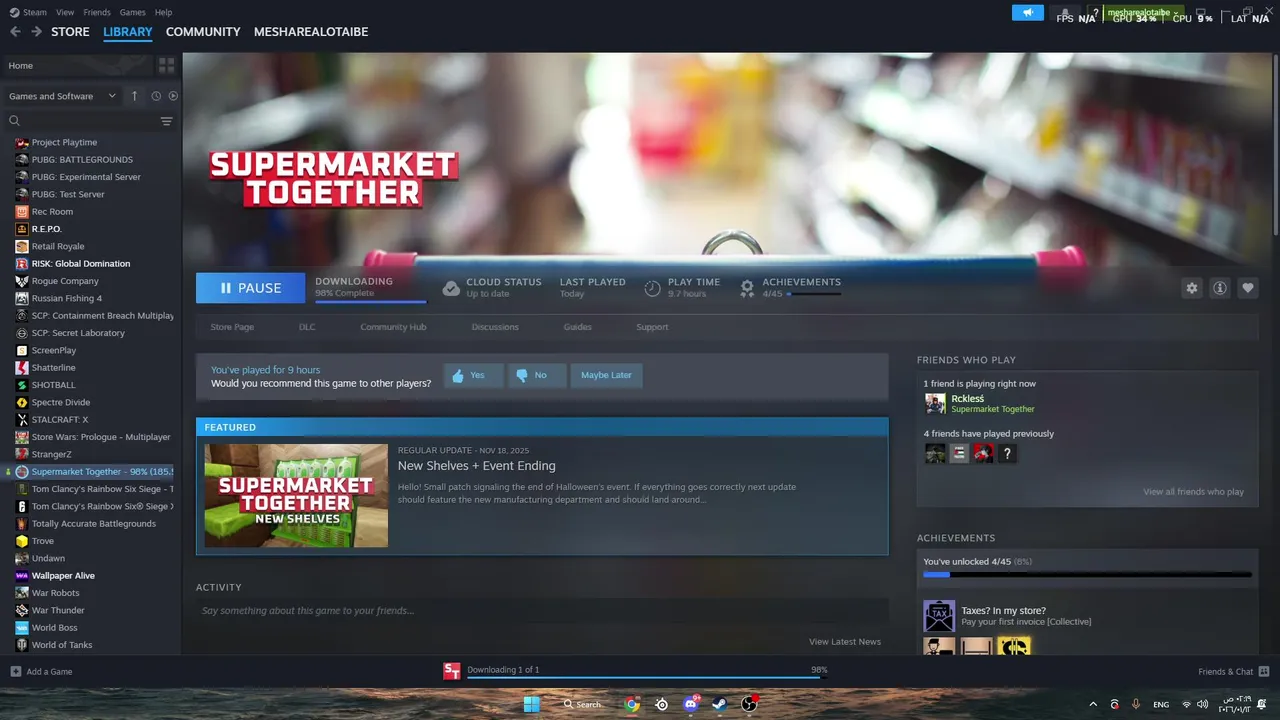
Task: Choose Maybe Later for recommendation
Action: tap(606, 375)
